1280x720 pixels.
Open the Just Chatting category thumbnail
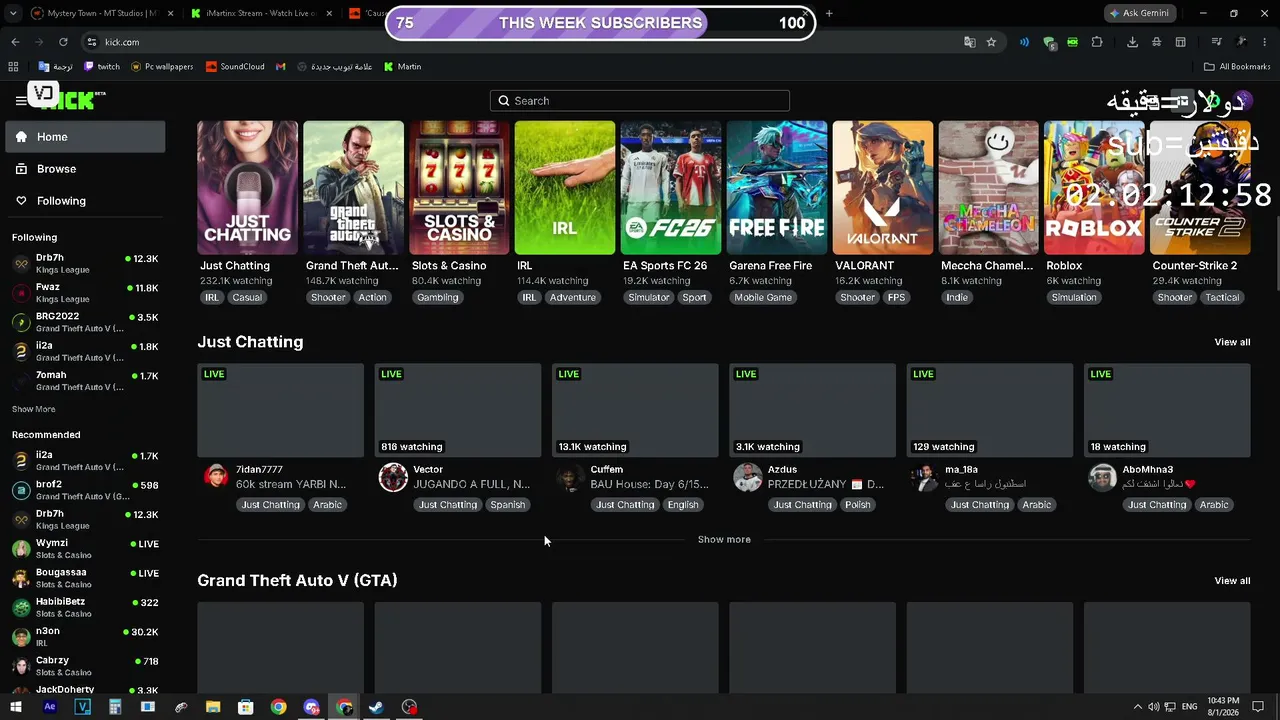(x=247, y=188)
